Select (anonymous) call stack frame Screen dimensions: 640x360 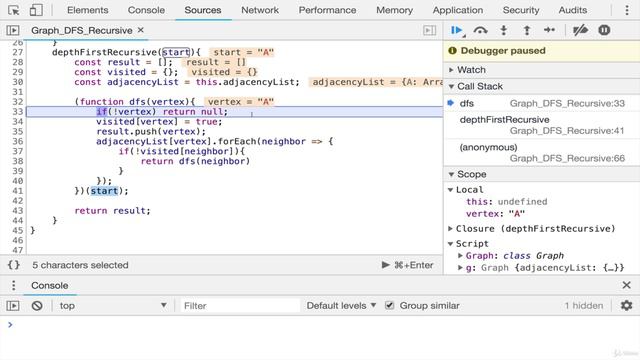click(542, 152)
